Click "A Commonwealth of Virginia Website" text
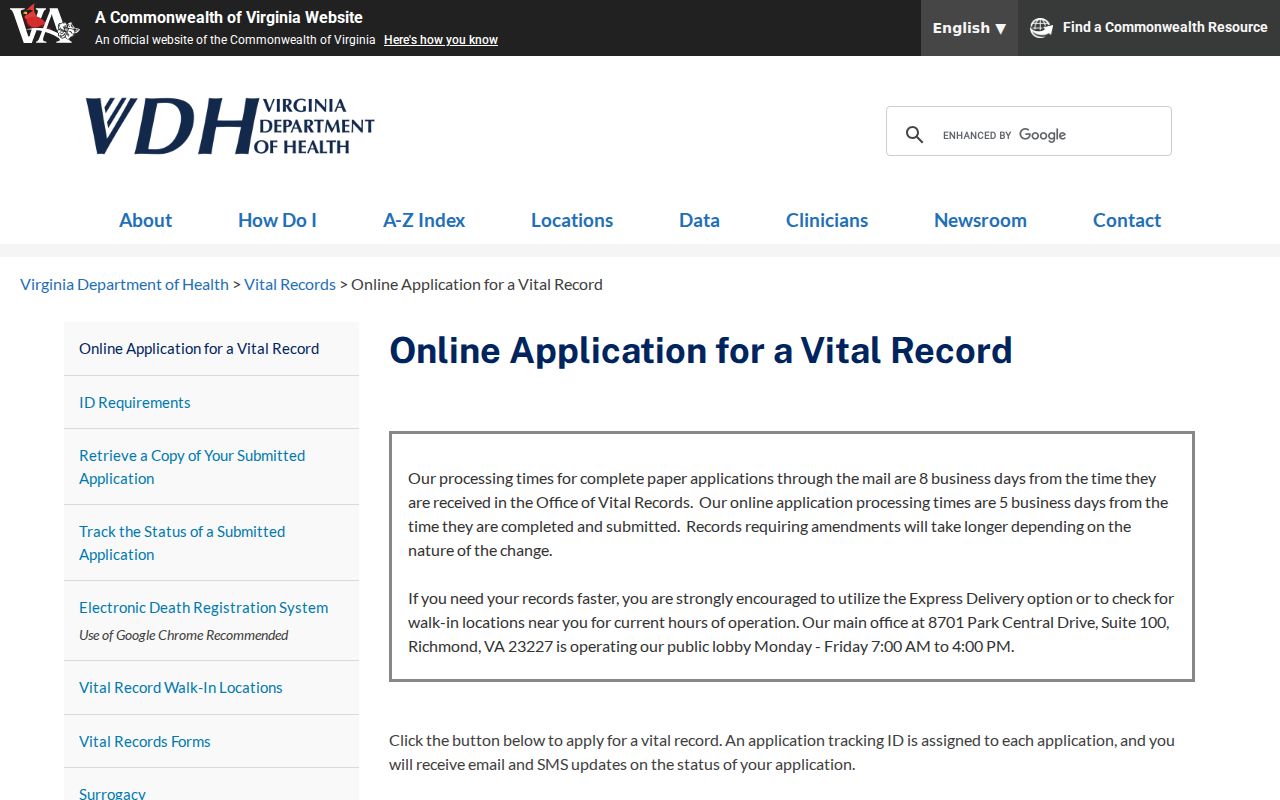Image resolution: width=1280 pixels, height=800 pixels. pos(229,17)
